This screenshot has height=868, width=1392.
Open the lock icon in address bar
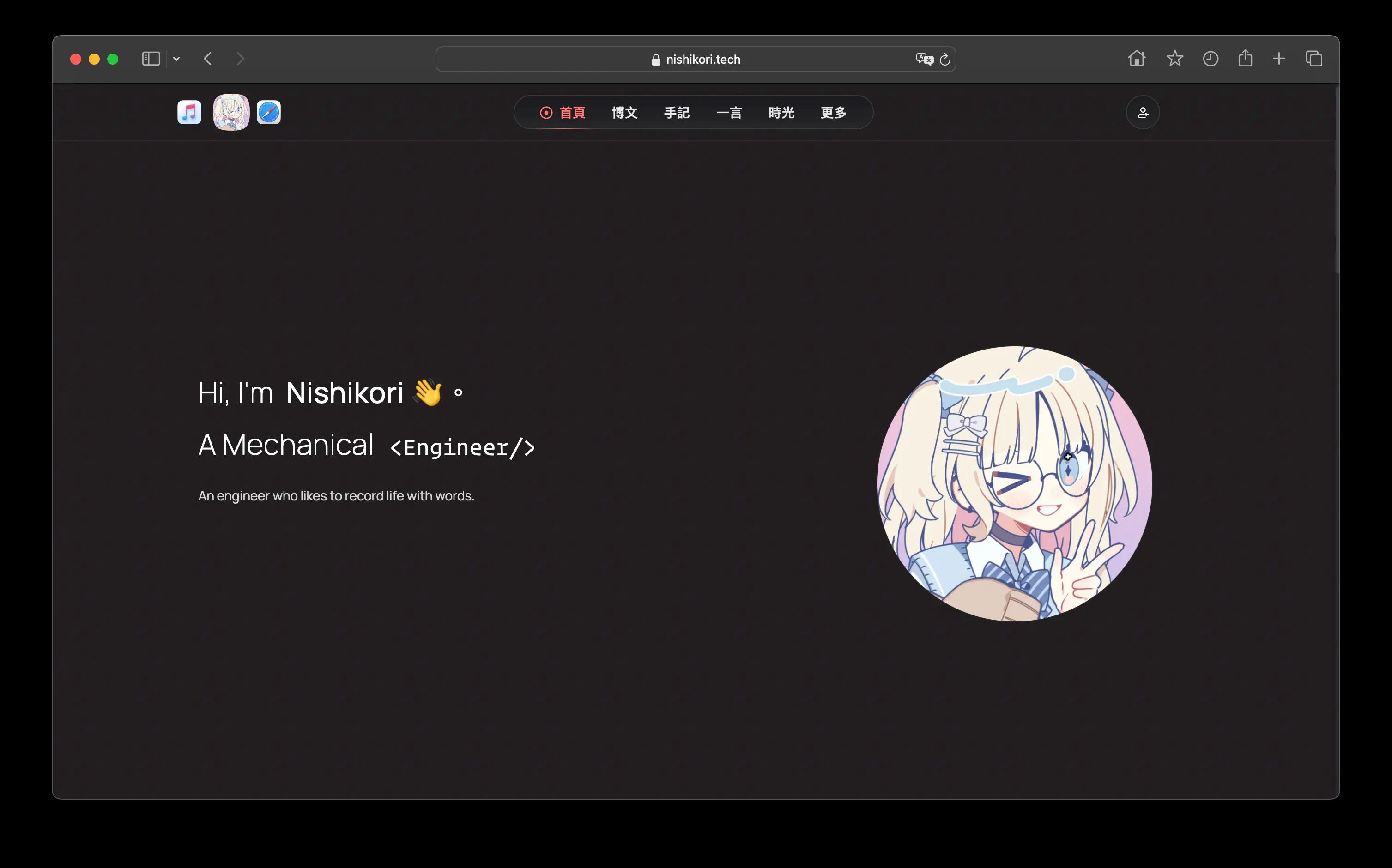[656, 60]
